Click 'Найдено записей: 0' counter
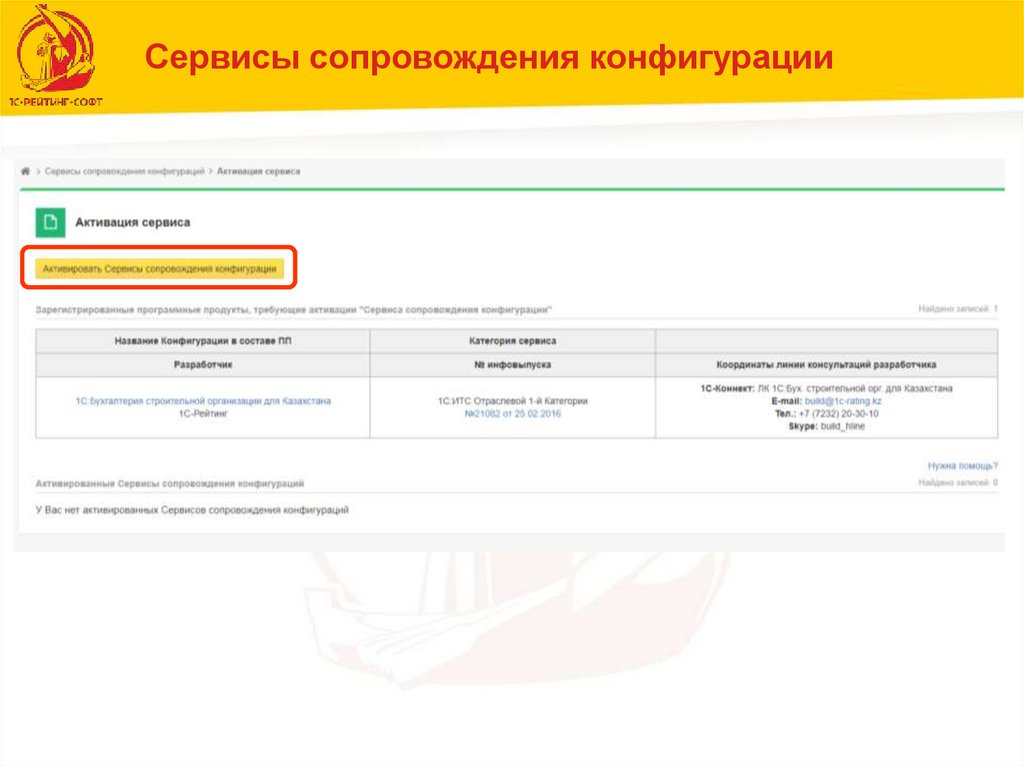This screenshot has height=767, width=1024. [958, 482]
